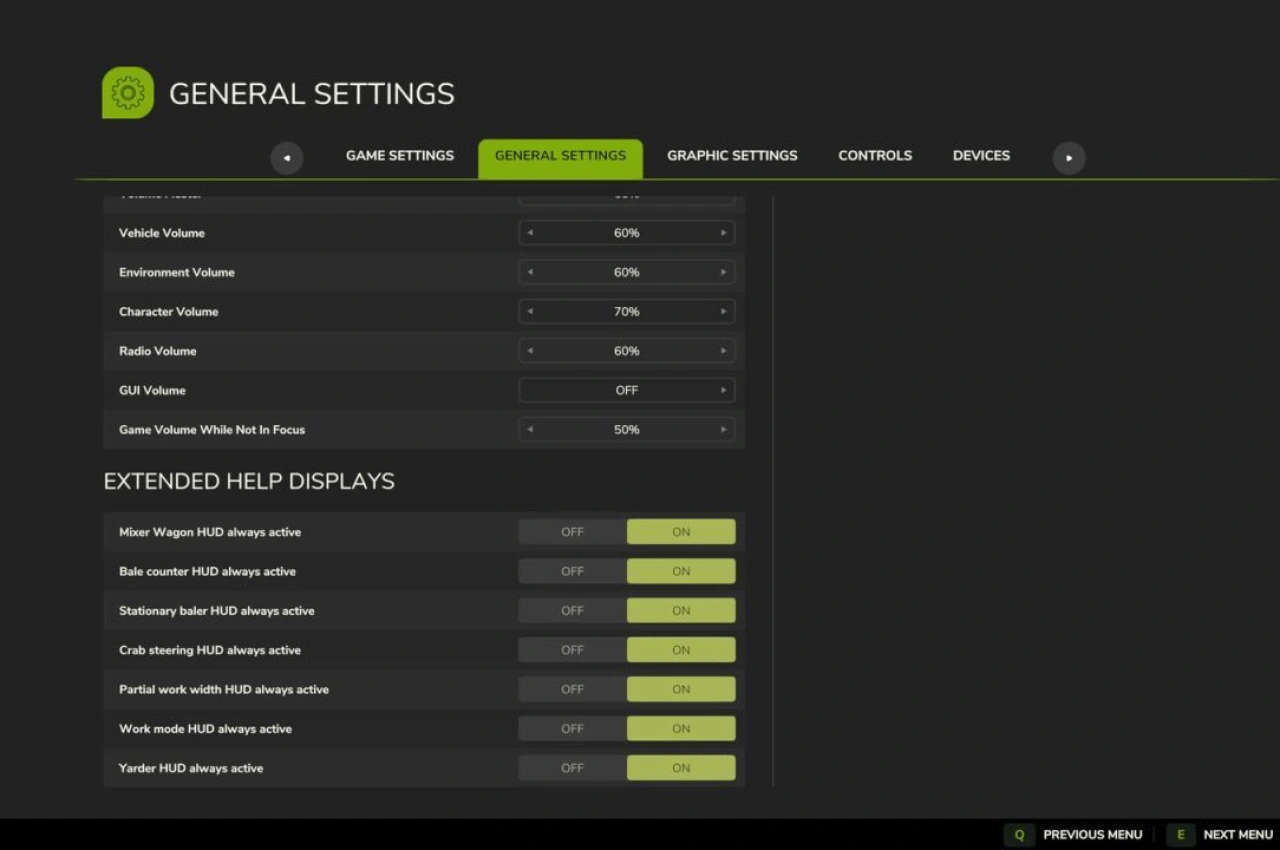
Task: Turn off Mixer Wagon HUD always active
Action: [x=571, y=531]
